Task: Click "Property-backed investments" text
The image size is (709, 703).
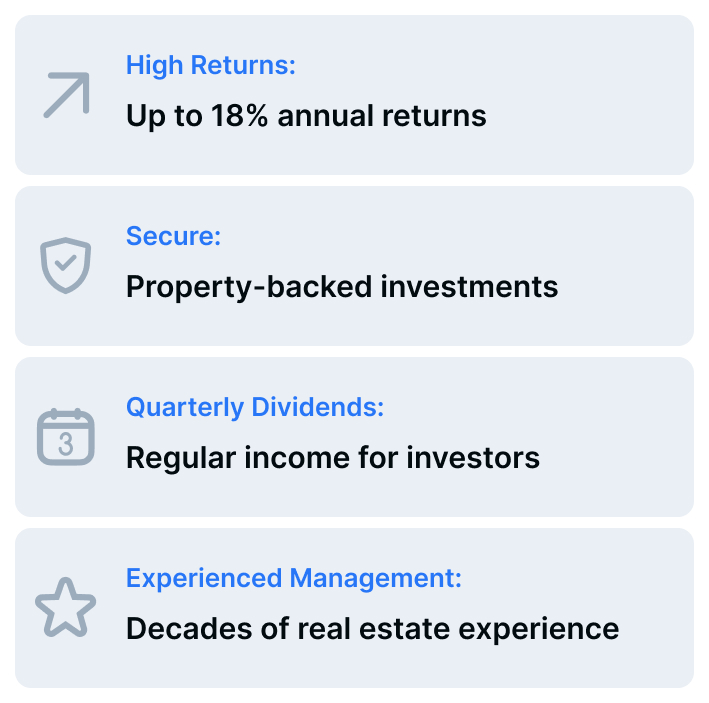Action: point(342,287)
